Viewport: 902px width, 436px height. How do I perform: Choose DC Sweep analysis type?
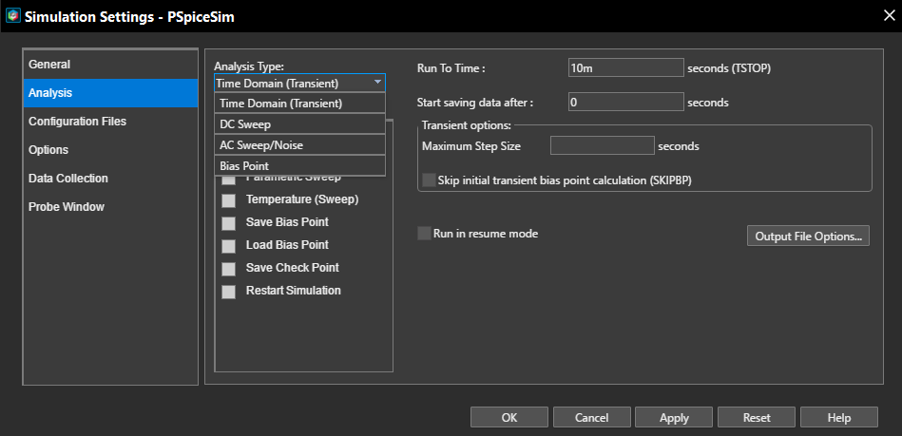coord(300,124)
